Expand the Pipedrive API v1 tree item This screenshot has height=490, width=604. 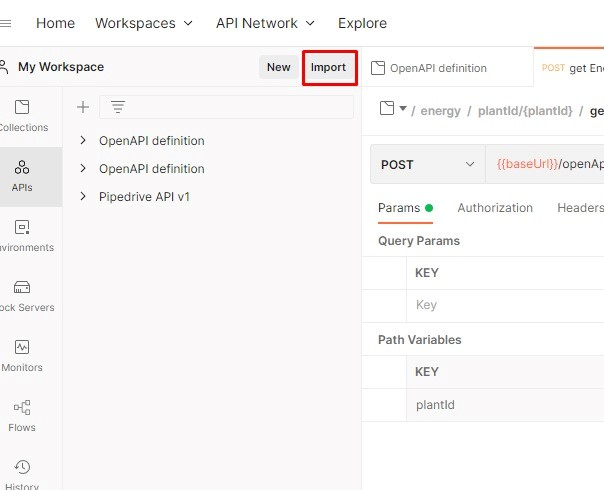pos(83,197)
